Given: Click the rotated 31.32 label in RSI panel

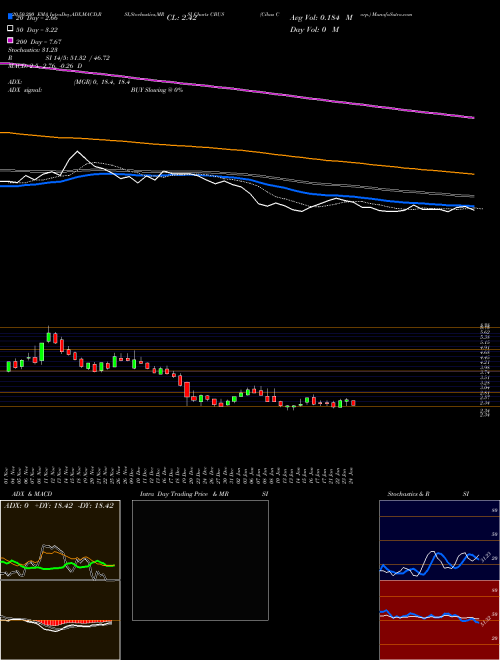Looking at the screenshot, I should pos(485,622).
